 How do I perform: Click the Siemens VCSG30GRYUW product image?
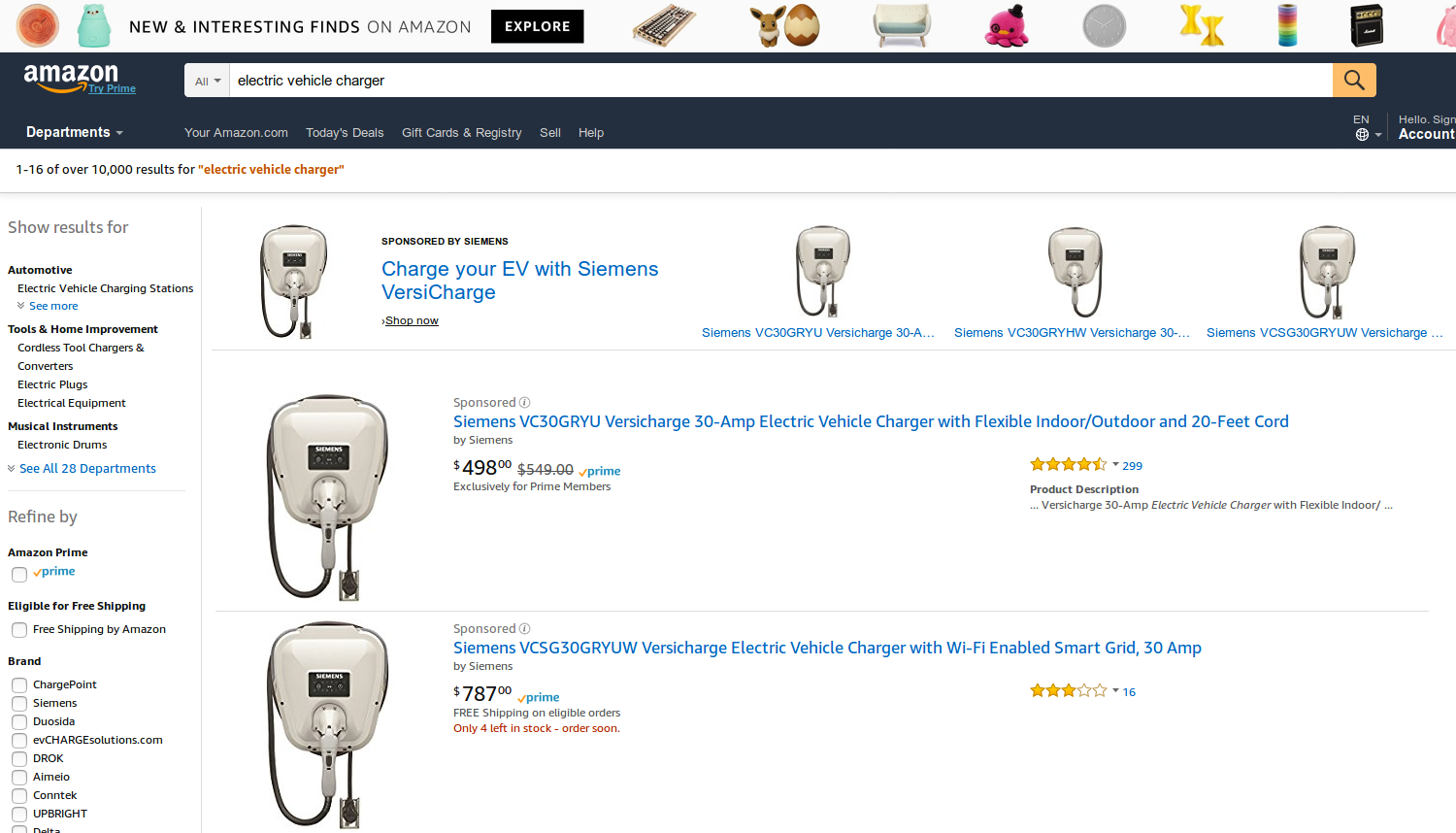(x=327, y=723)
